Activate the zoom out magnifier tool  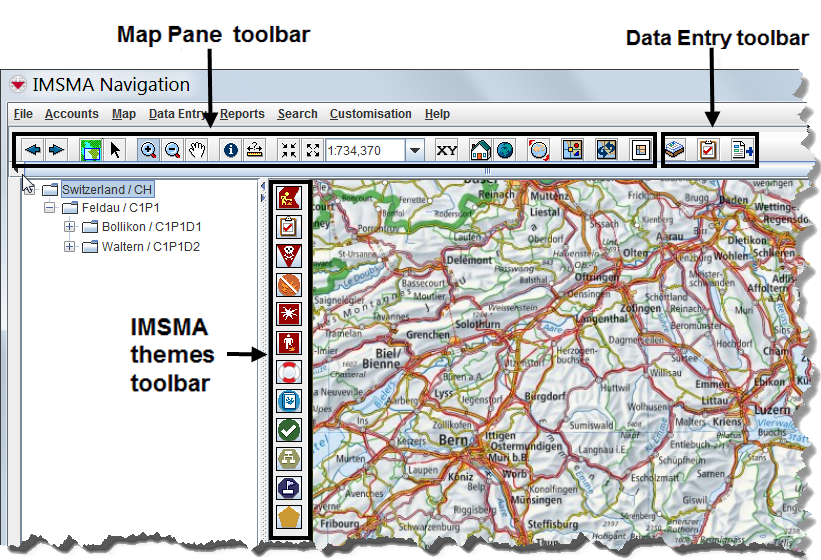[x=173, y=150]
